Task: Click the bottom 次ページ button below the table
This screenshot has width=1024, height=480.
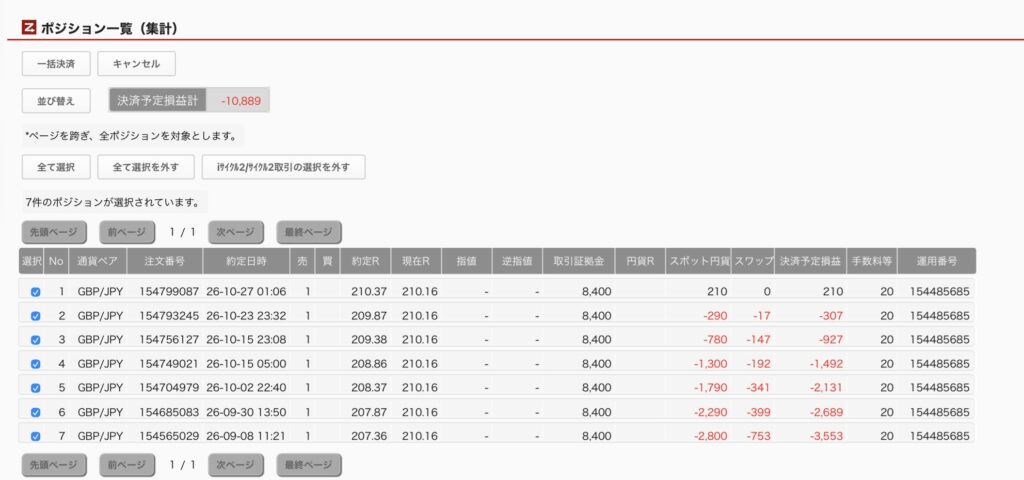Action: click(x=236, y=465)
